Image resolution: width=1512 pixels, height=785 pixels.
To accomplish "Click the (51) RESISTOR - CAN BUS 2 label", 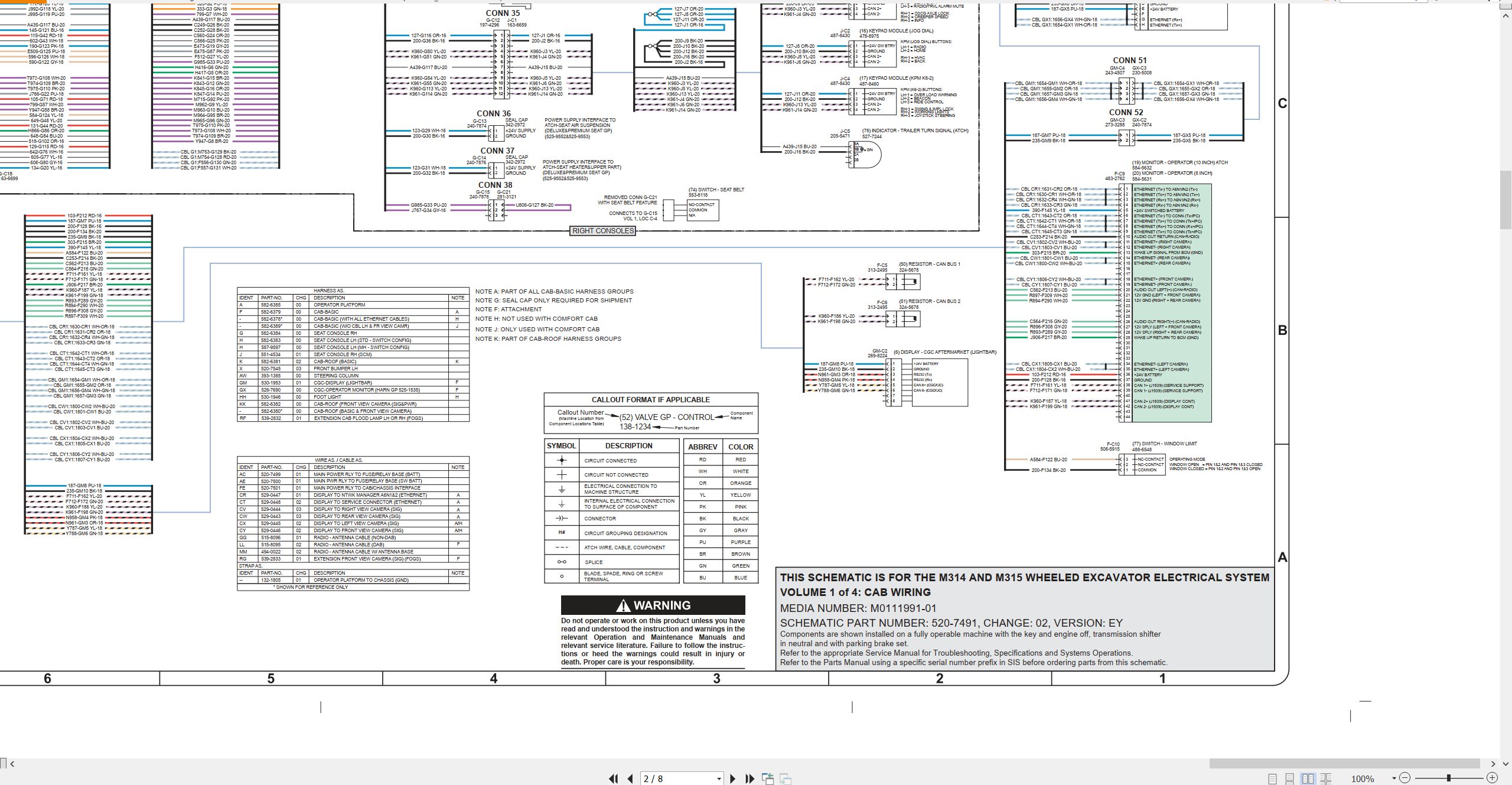I will pyautogui.click(x=930, y=301).
